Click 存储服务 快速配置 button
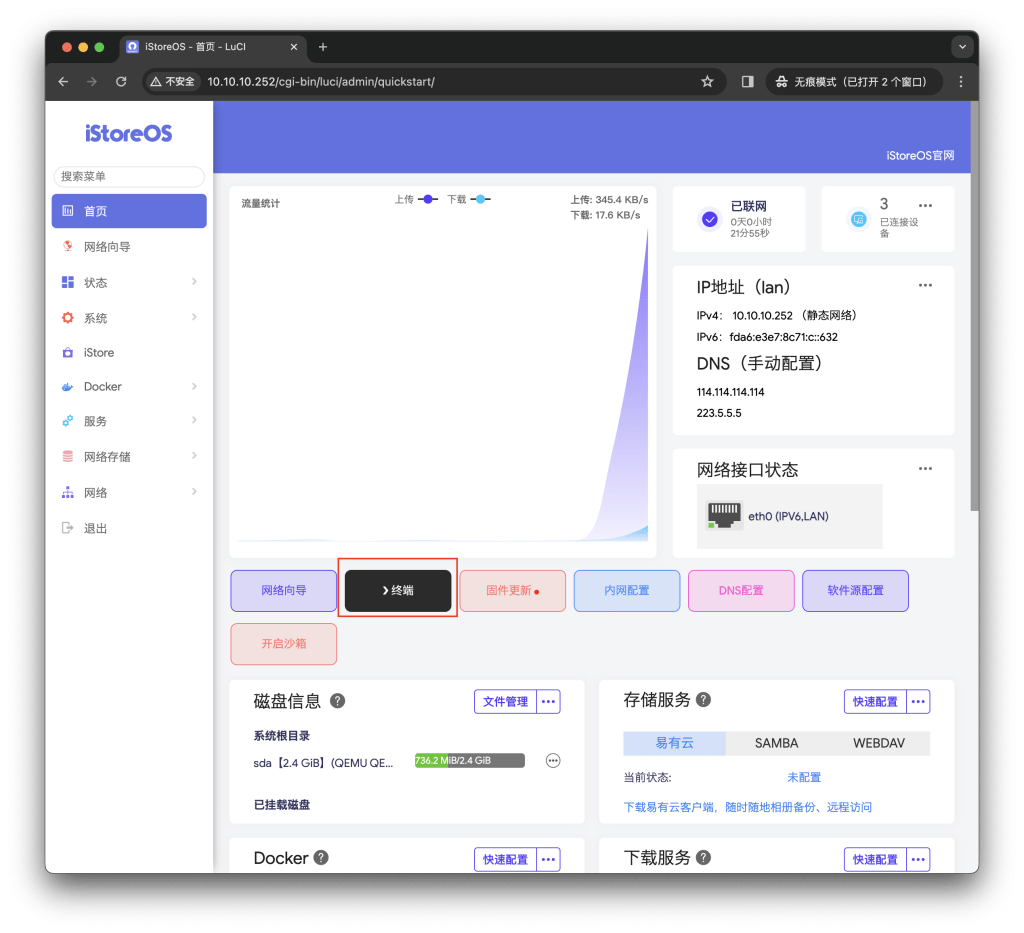The width and height of the screenshot is (1024, 933). 875,702
